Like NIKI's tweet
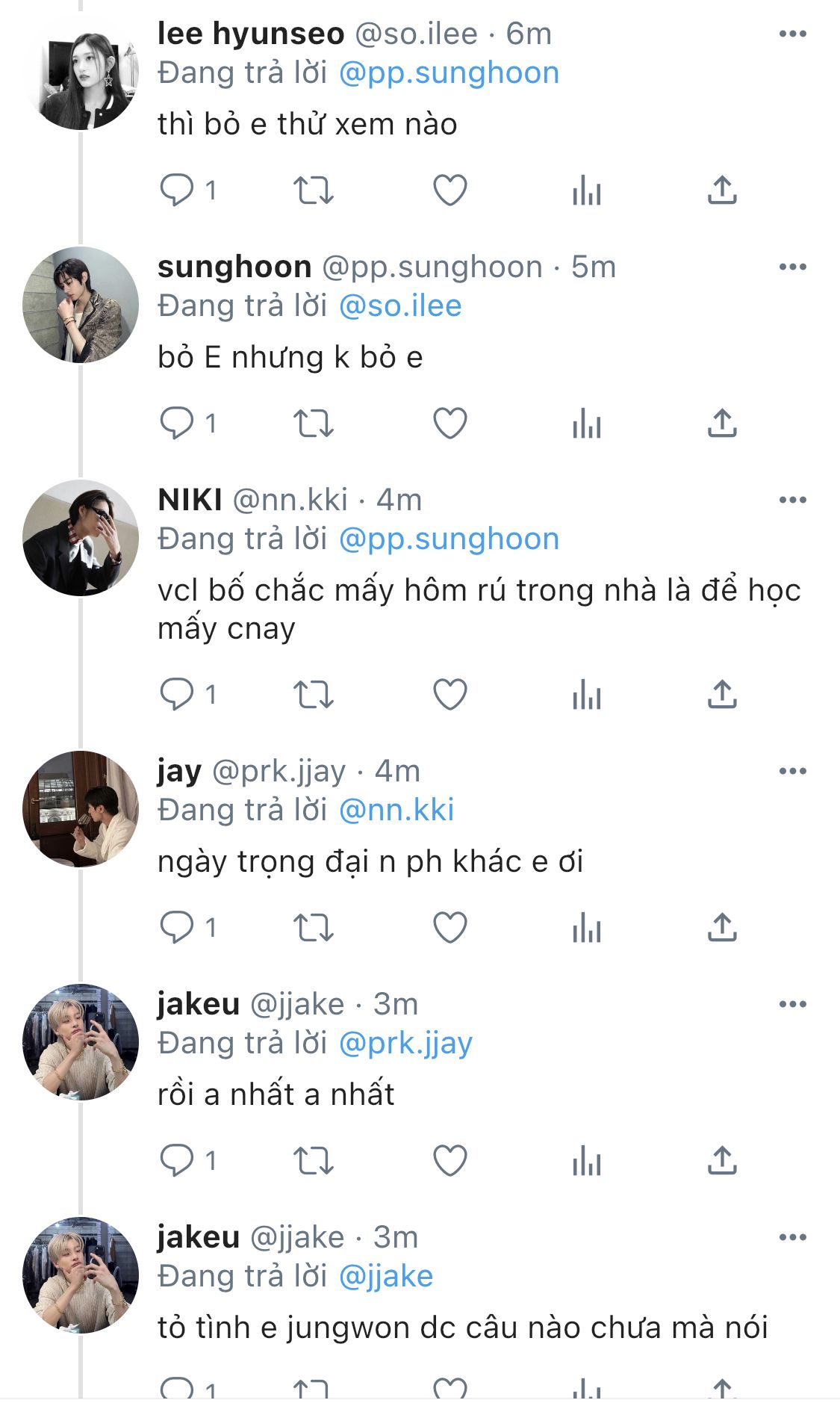840x1403 pixels. pos(450,695)
